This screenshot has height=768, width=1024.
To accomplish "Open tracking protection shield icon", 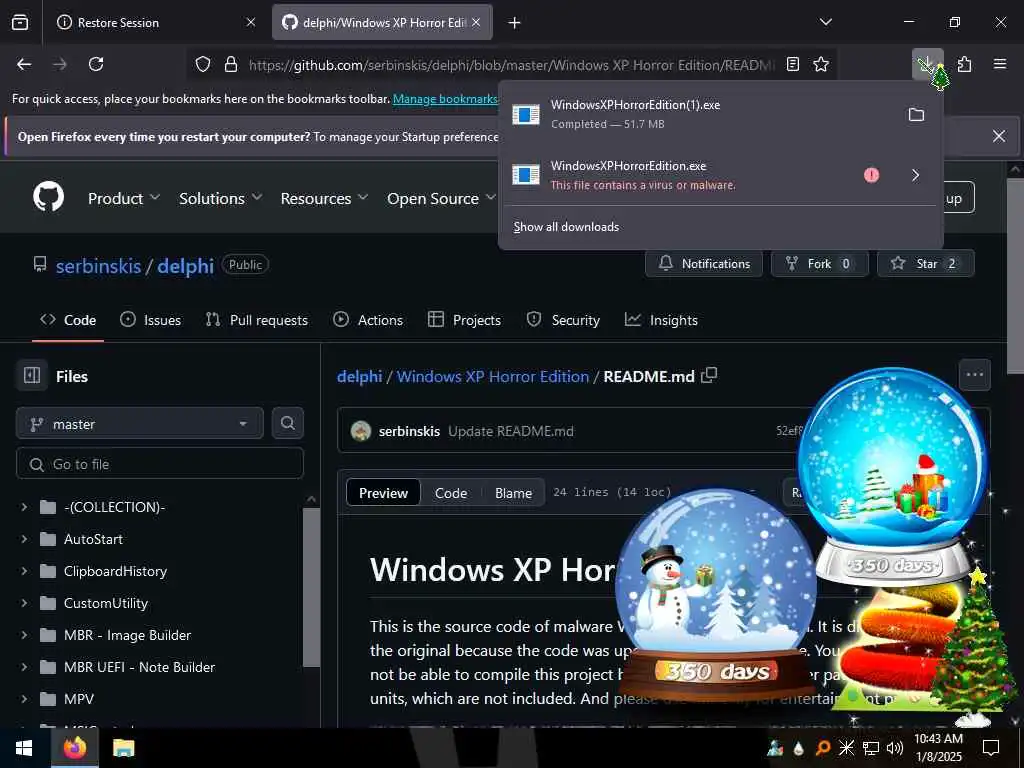I will click(203, 64).
